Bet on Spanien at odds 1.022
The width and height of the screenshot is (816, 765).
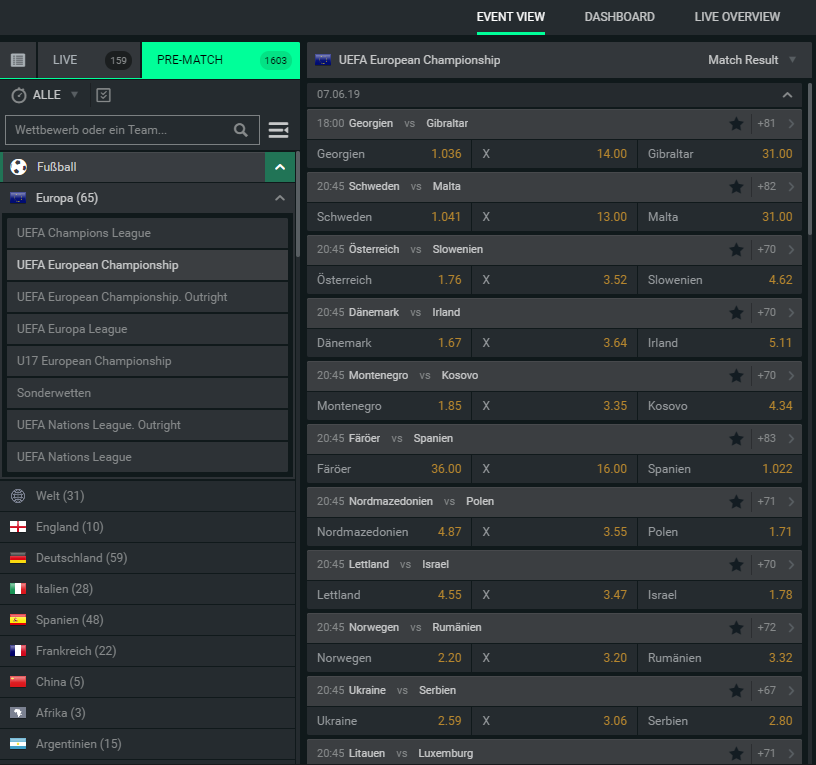[720, 469]
